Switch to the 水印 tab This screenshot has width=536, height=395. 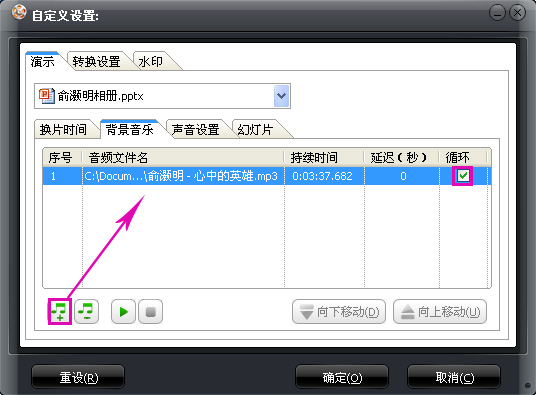[151, 62]
